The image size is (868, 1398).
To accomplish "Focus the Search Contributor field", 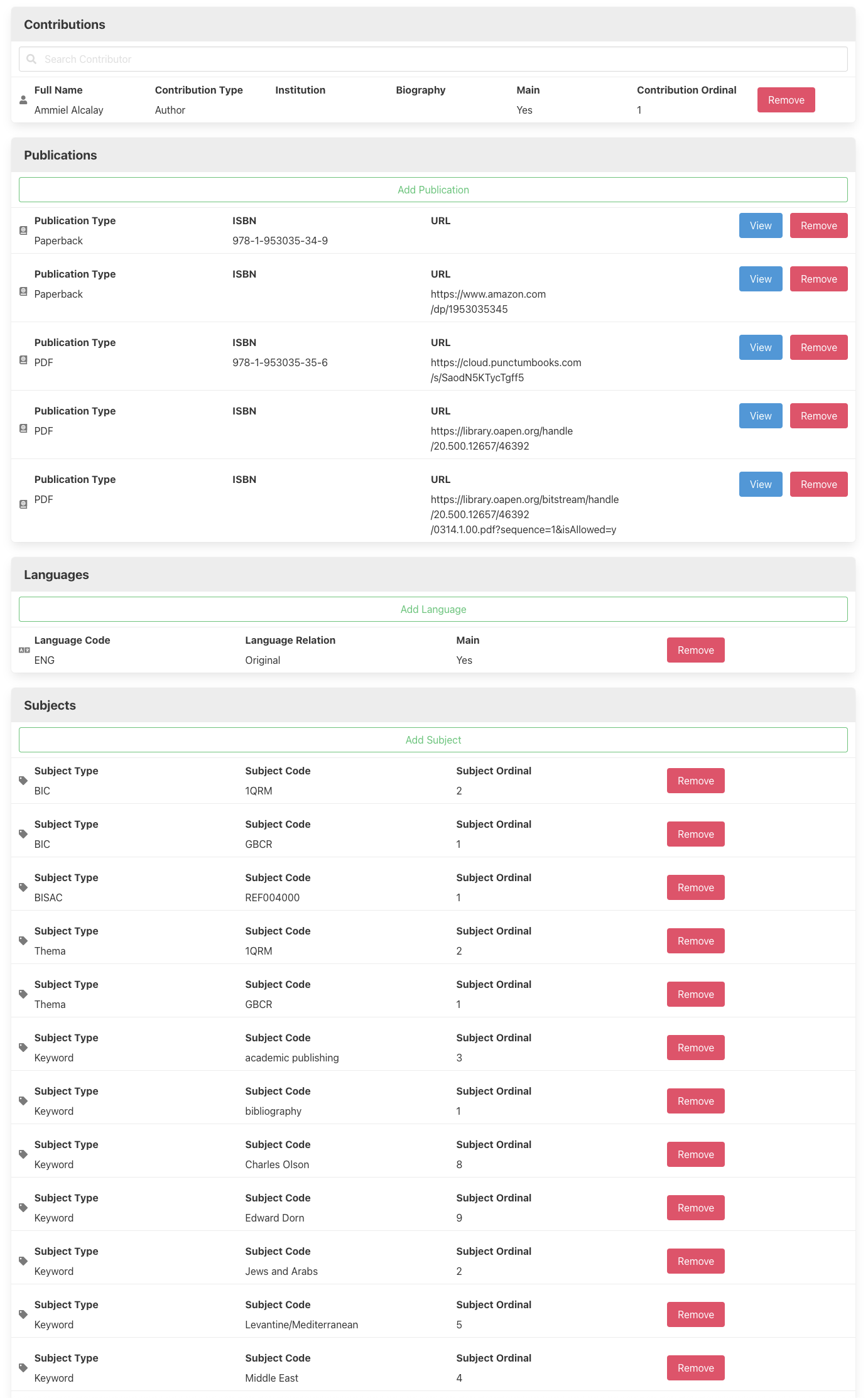I will pos(440,59).
